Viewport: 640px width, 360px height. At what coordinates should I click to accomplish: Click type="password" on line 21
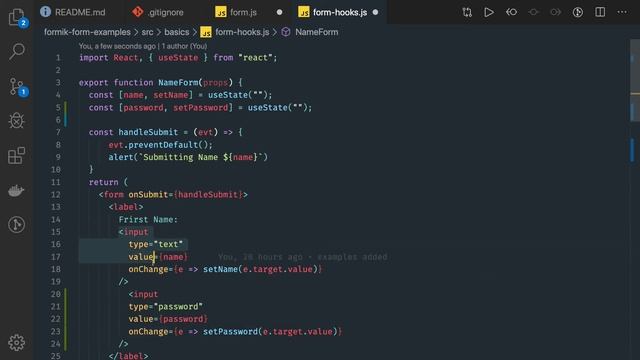pyautogui.click(x=166, y=307)
